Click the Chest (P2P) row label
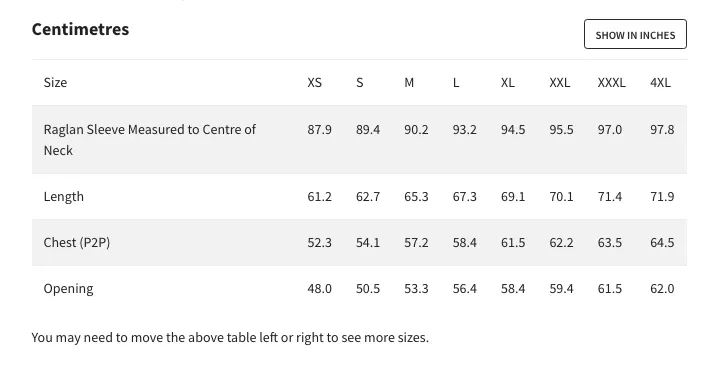Screen dimensions: 701x368 tap(76, 242)
